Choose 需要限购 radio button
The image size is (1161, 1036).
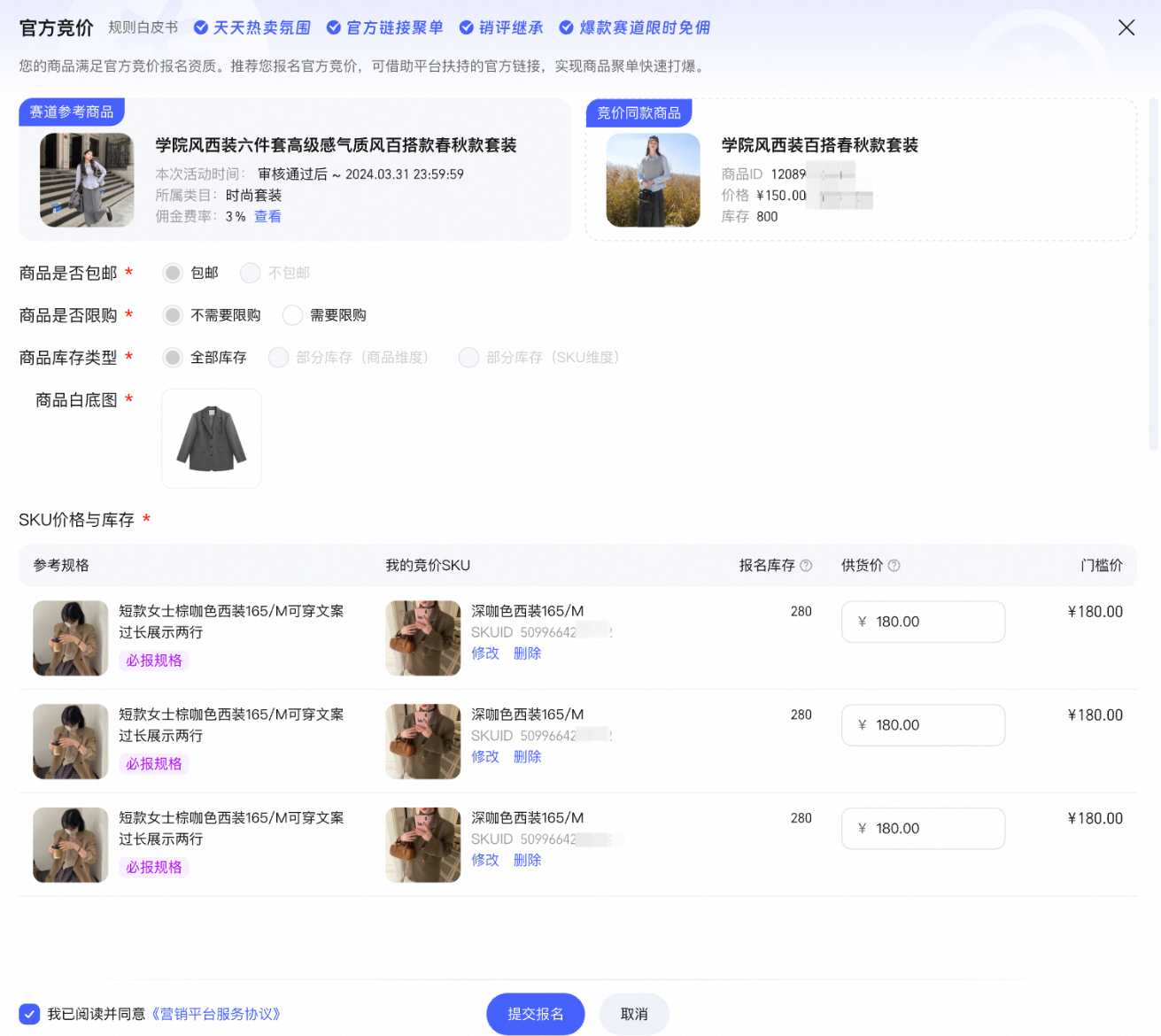point(292,315)
